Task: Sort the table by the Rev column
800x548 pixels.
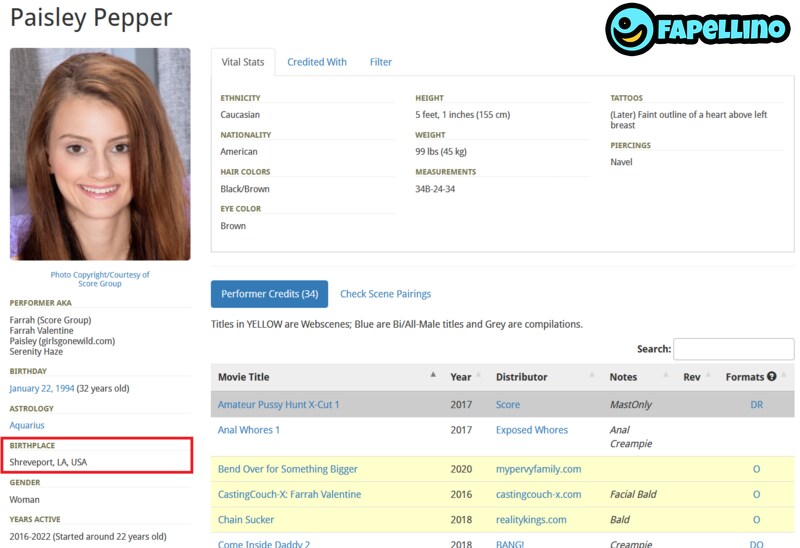Action: tap(697, 377)
